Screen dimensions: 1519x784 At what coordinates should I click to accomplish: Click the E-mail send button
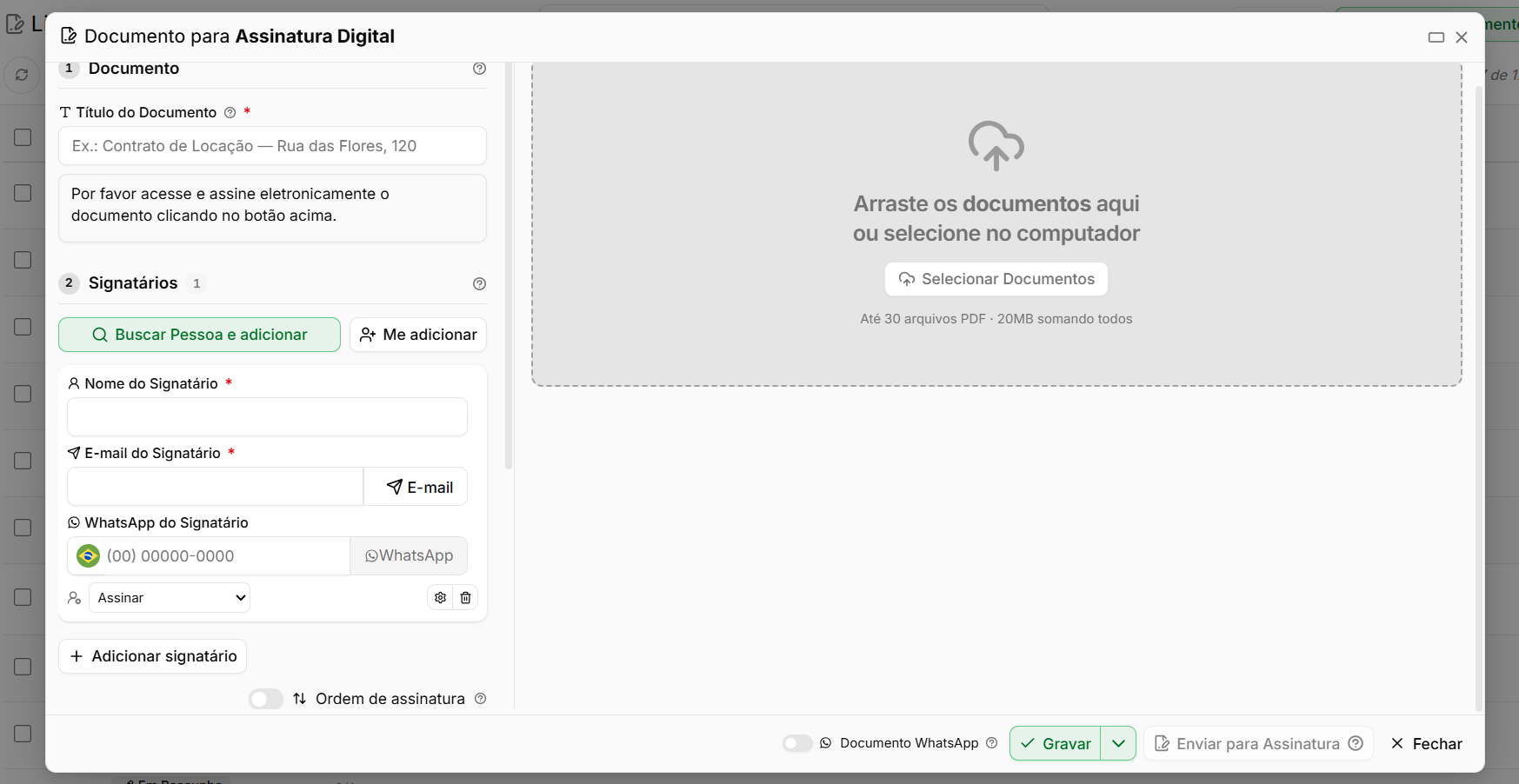[x=416, y=487]
